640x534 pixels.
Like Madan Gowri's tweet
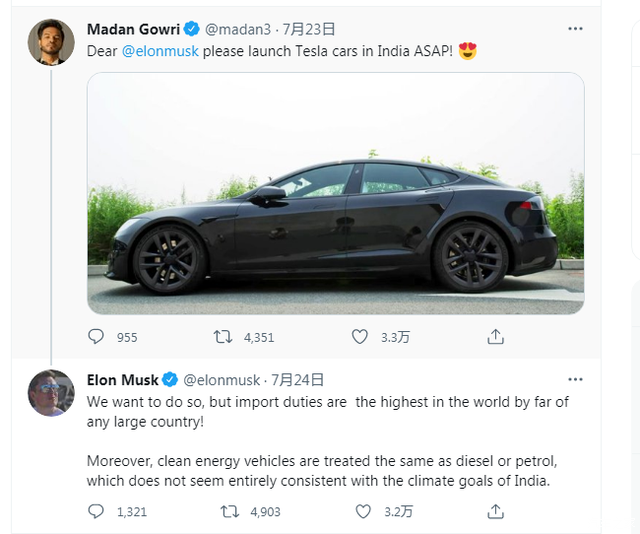(x=360, y=337)
